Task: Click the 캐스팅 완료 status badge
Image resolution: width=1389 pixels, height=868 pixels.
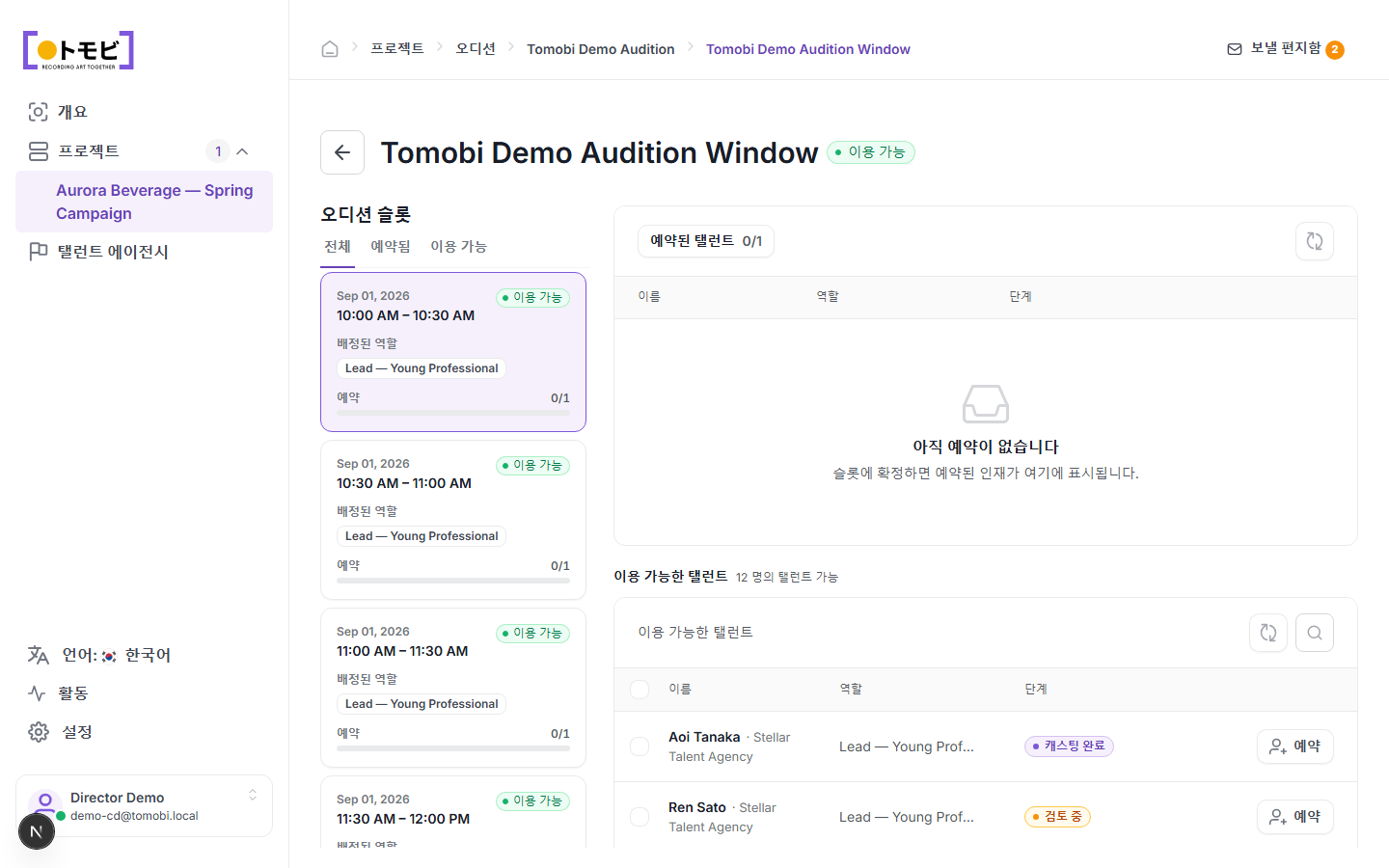Action: (1069, 746)
